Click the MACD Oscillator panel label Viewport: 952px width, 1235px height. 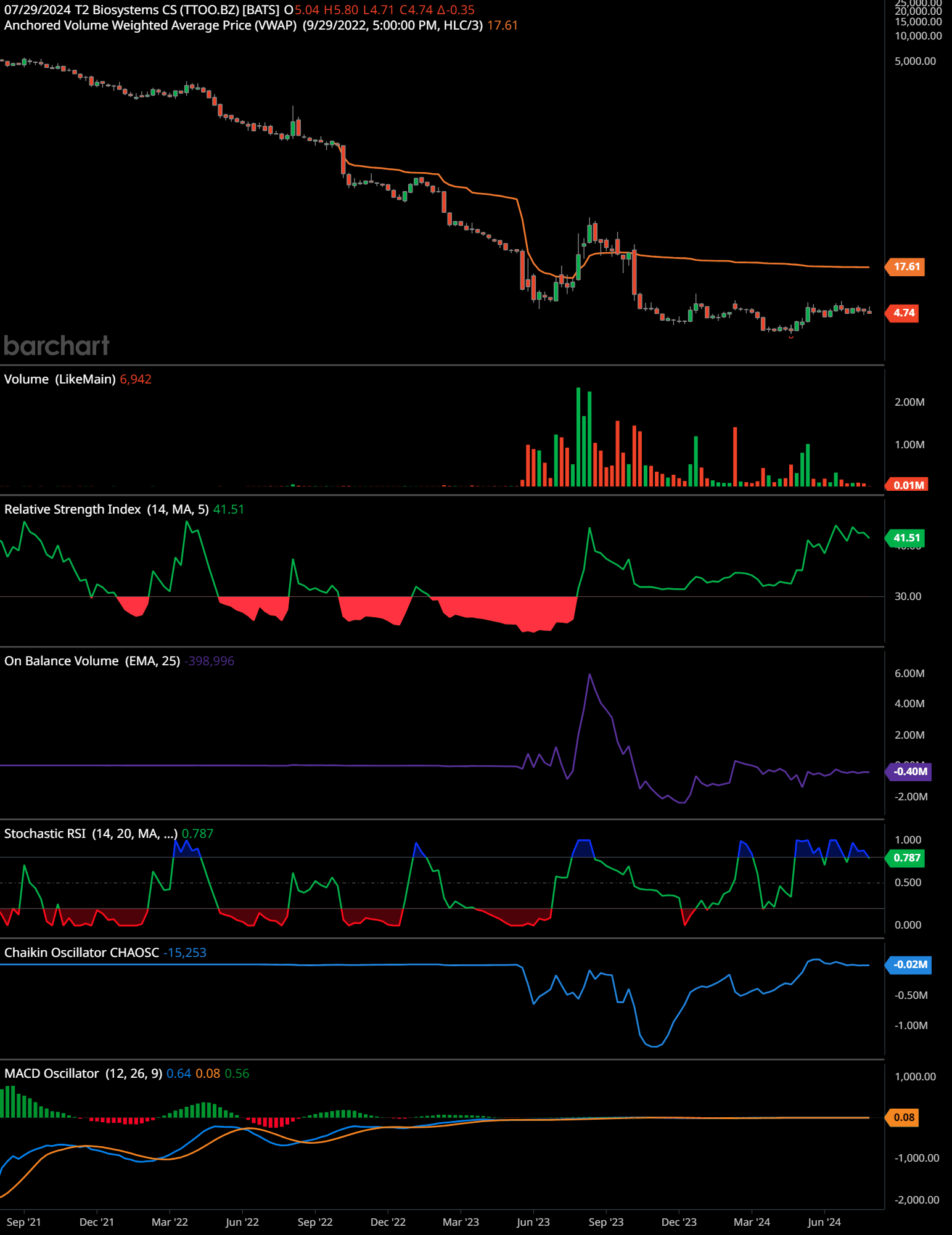[x=83, y=1073]
